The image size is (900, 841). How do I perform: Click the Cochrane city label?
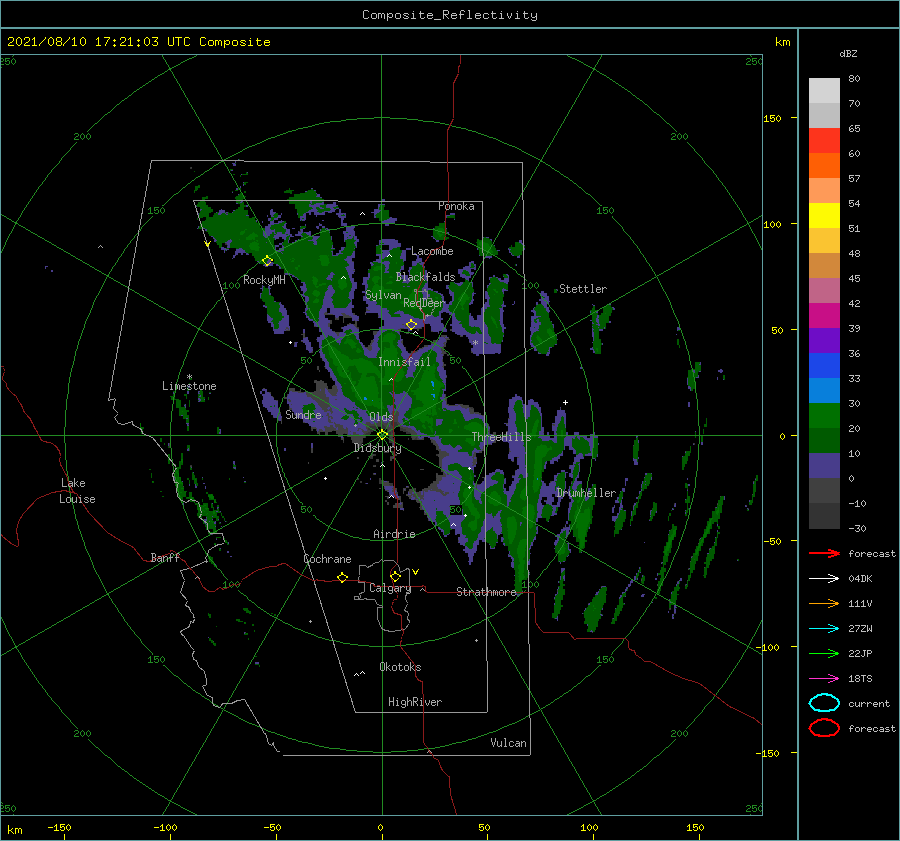tap(327, 559)
